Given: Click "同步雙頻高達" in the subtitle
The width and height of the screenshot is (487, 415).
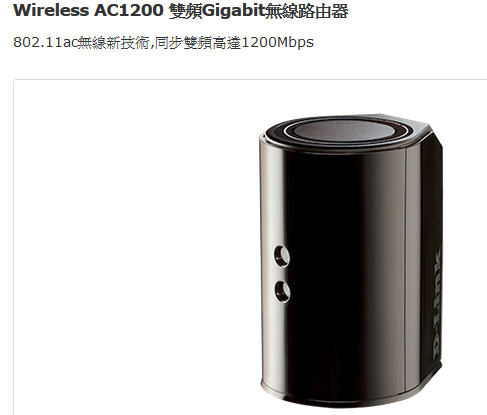Looking at the screenshot, I should coord(198,43).
